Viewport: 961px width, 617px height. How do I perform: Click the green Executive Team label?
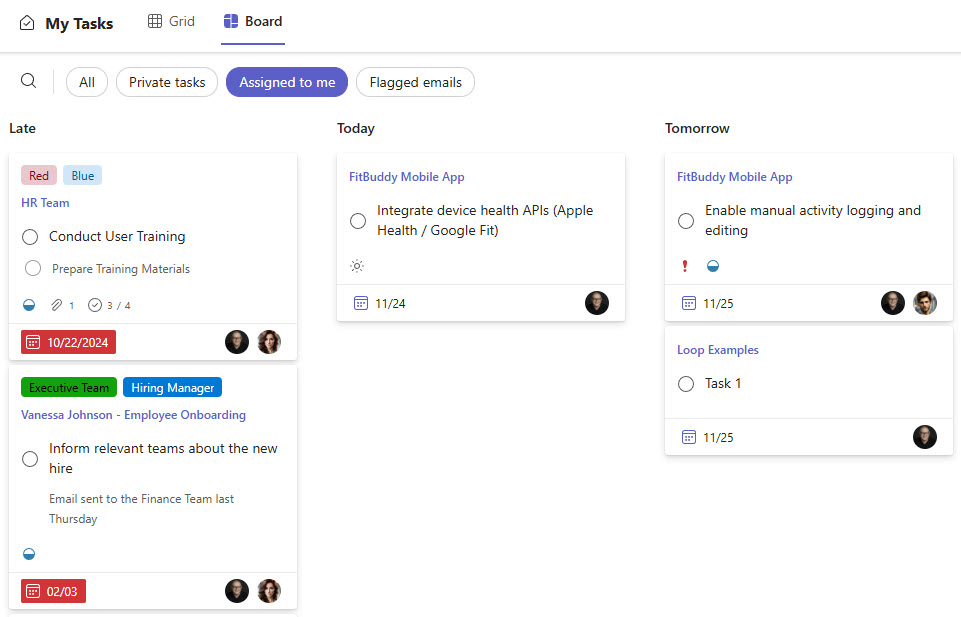pyautogui.click(x=69, y=388)
